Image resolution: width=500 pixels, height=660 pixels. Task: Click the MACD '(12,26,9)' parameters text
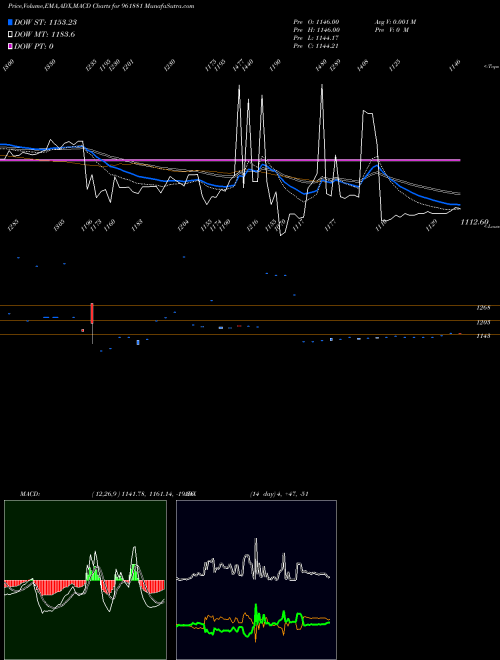[105, 494]
